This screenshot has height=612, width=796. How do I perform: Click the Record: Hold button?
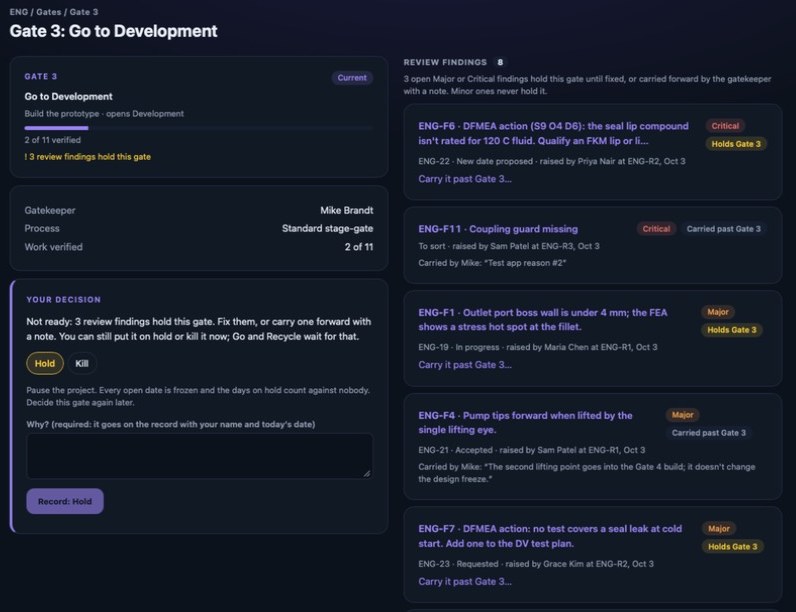pyautogui.click(x=65, y=501)
